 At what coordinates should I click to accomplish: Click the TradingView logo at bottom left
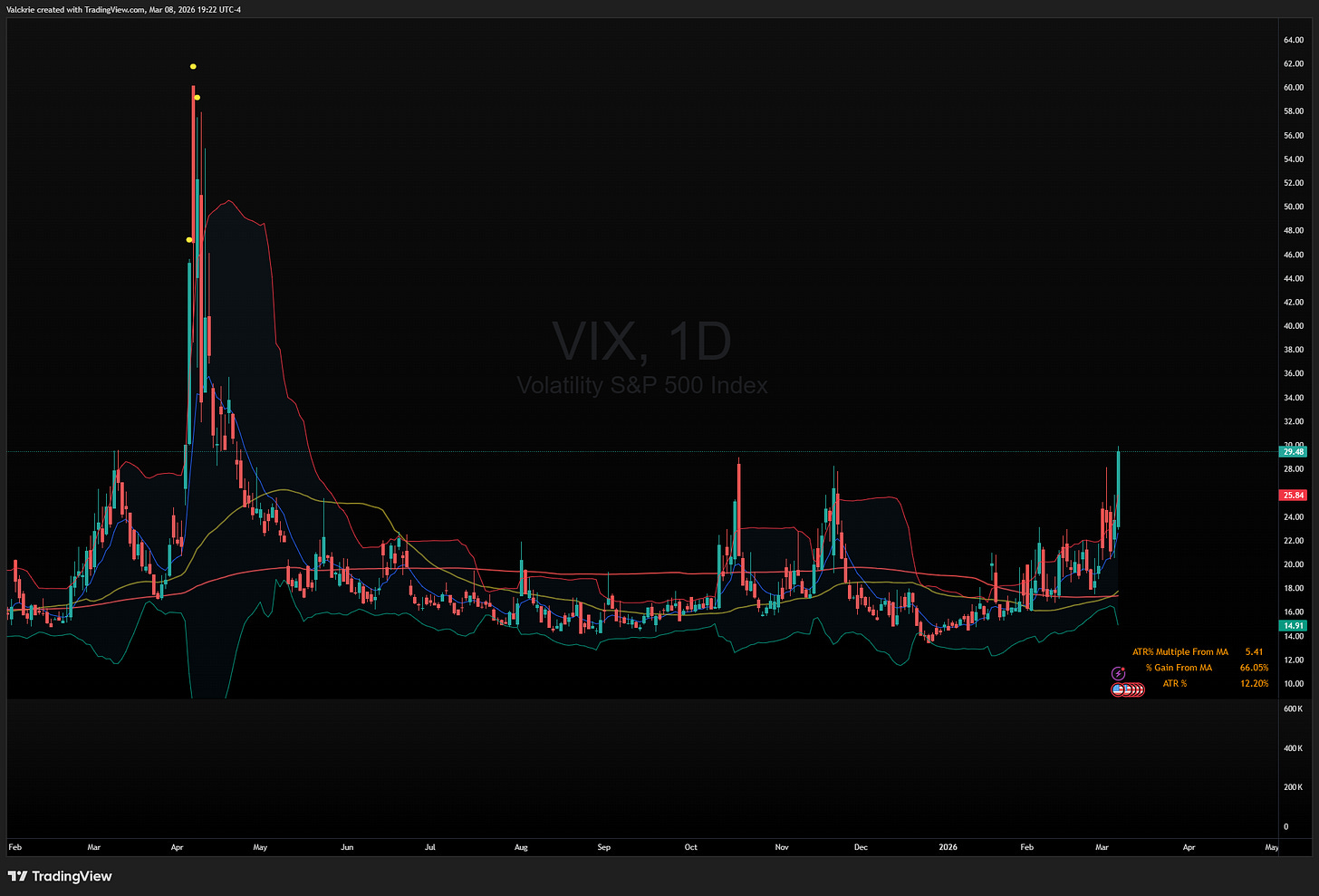coord(60,876)
